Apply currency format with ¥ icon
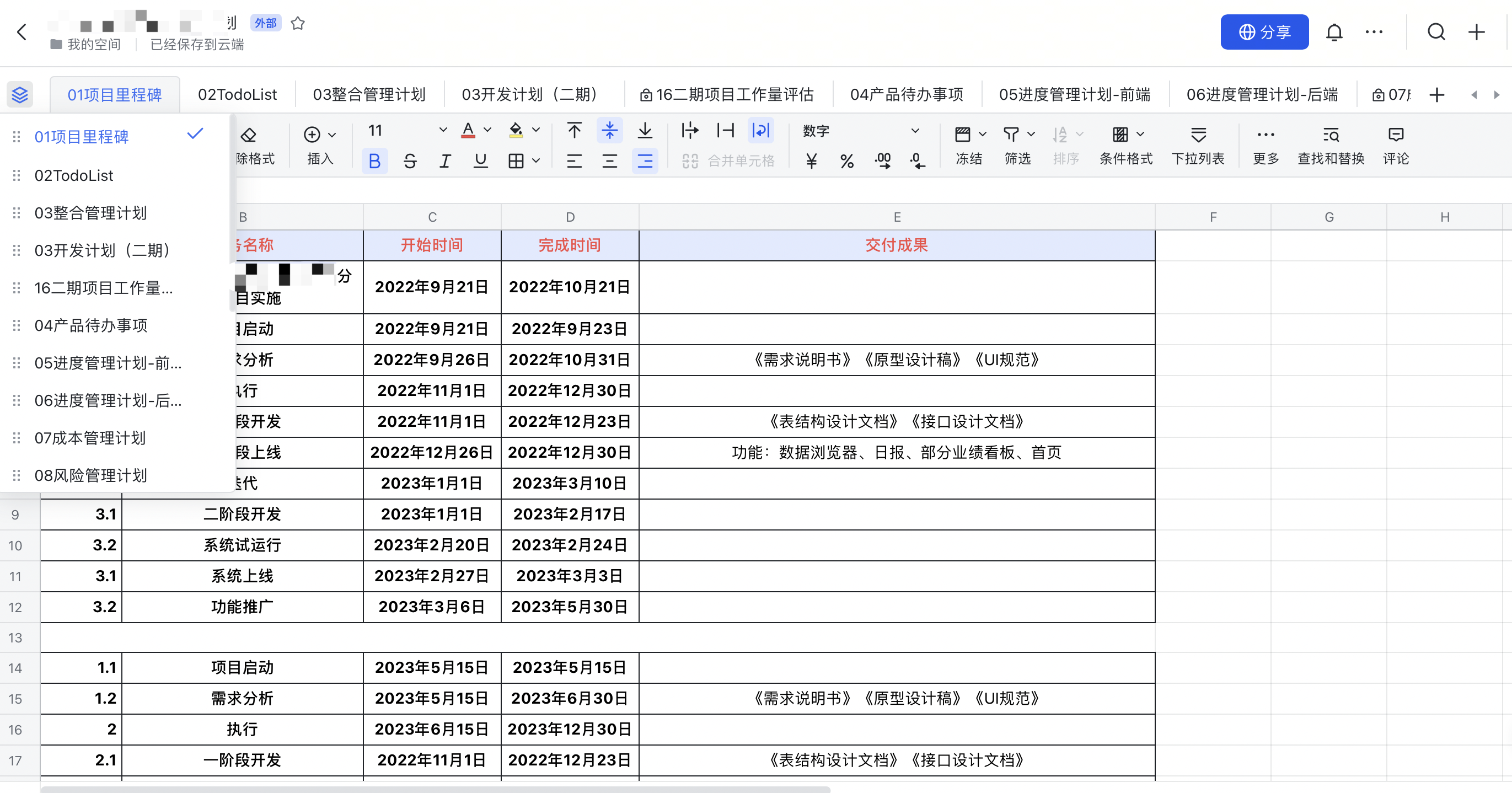The height and width of the screenshot is (793, 1512). coord(811,161)
